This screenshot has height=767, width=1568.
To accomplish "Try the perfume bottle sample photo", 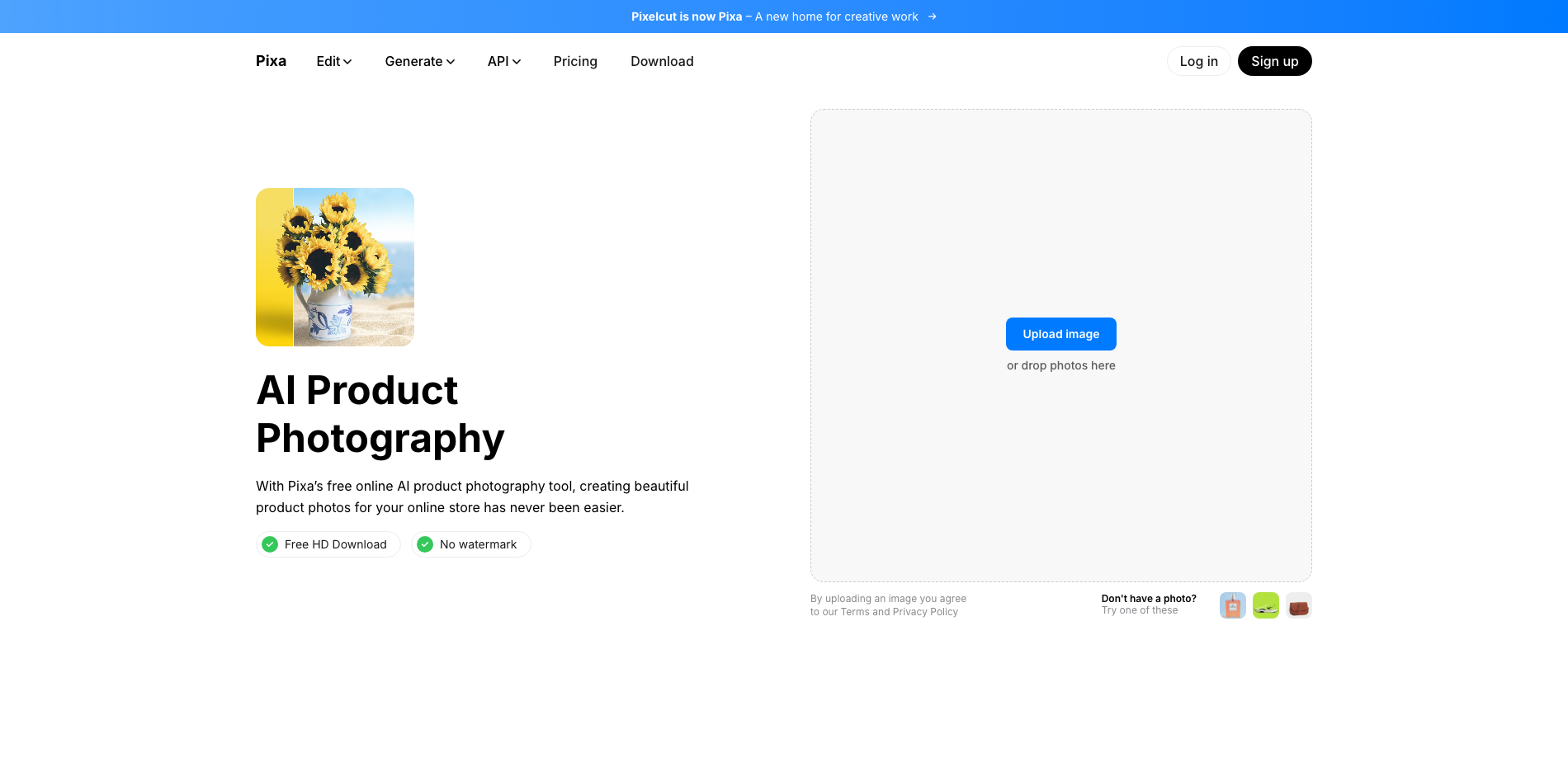I will [1232, 605].
